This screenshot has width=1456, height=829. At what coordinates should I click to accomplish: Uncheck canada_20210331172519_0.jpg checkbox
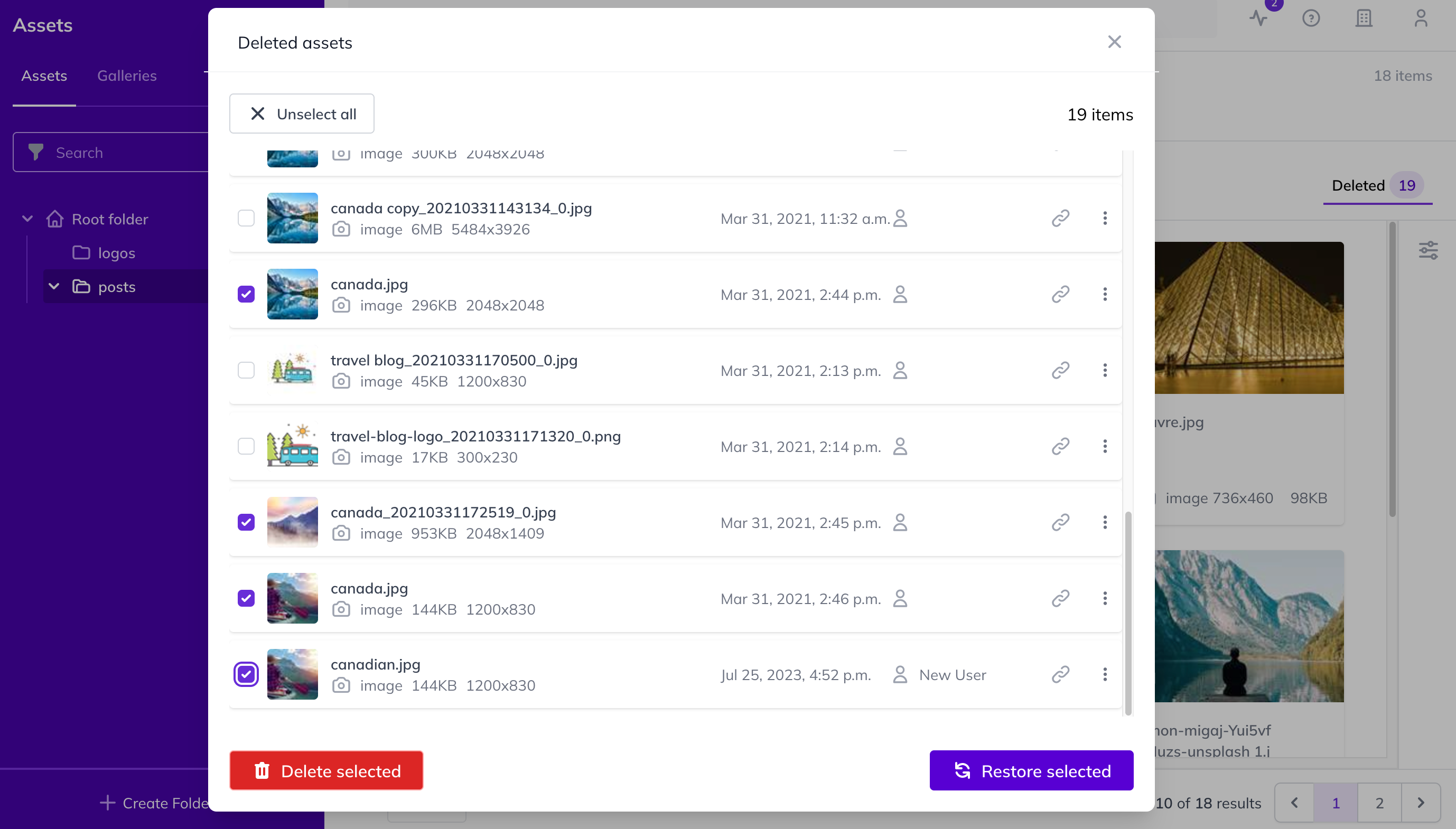[x=246, y=522]
